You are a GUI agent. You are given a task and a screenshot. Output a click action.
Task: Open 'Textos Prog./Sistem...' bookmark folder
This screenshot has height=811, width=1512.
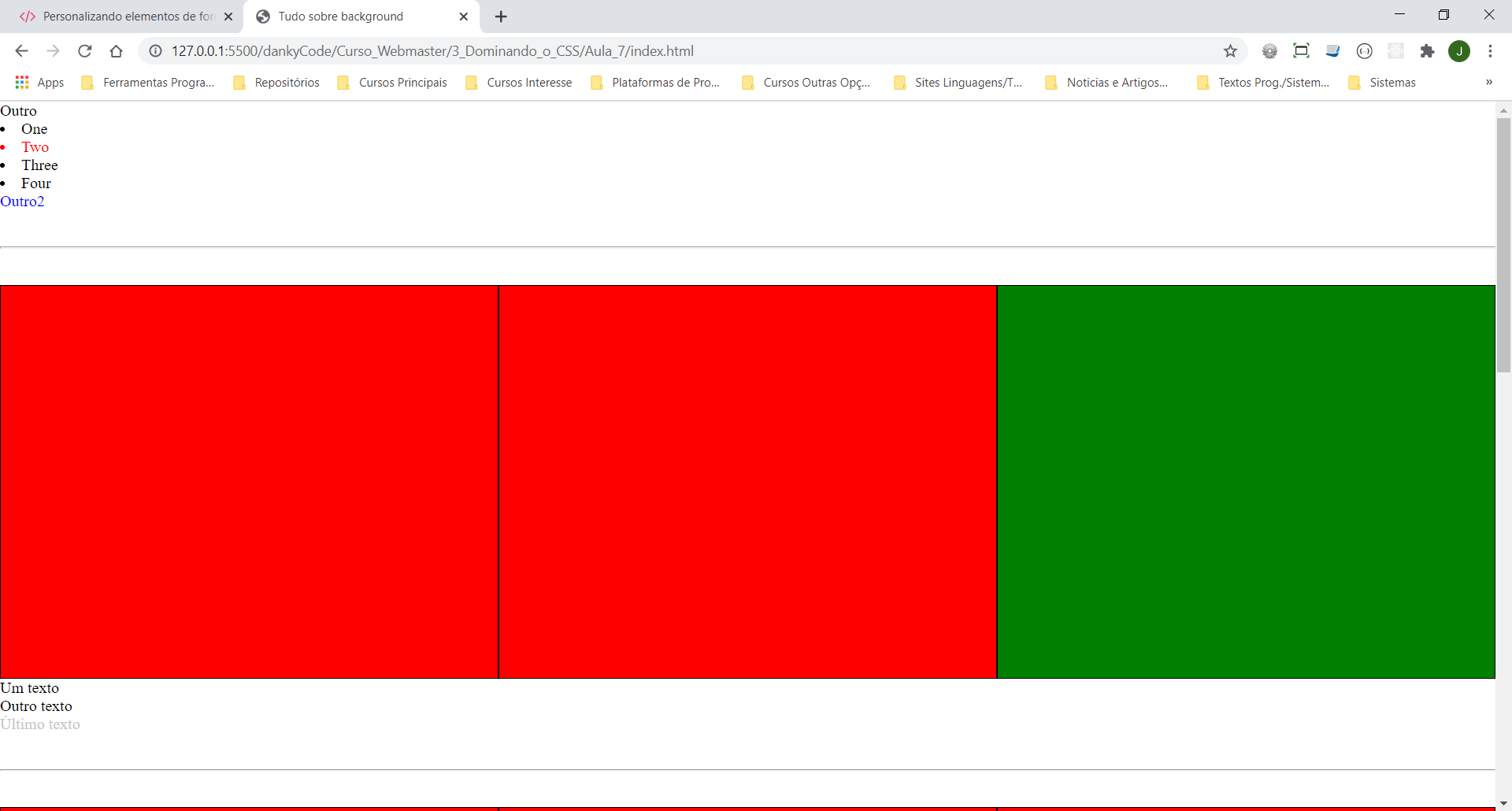(1263, 83)
